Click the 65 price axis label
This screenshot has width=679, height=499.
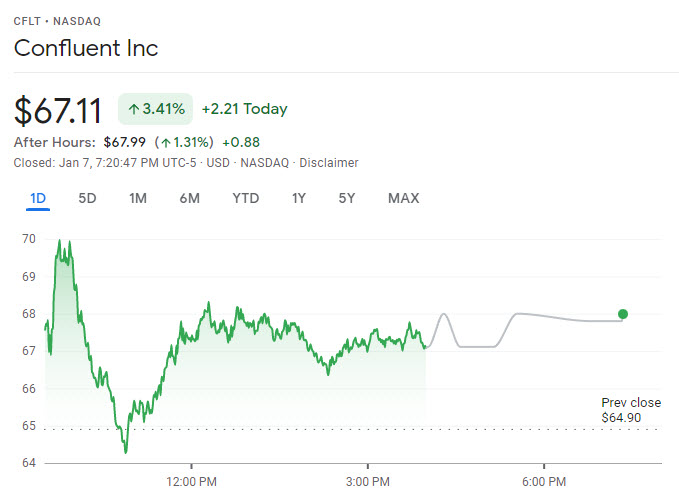29,426
